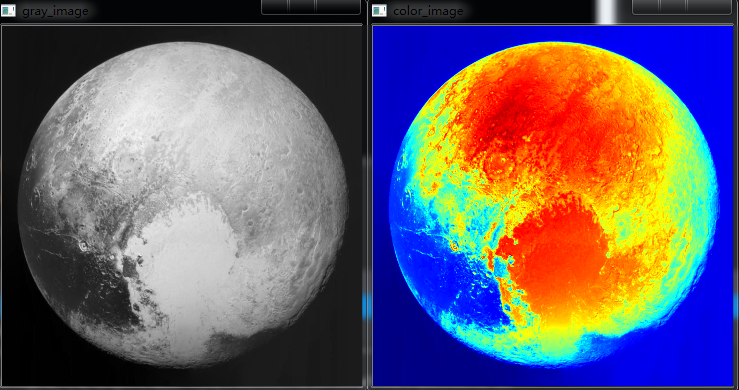The width and height of the screenshot is (739, 390).
Task: Click the false-color Pluto picture in color_image
Action: 553,206
